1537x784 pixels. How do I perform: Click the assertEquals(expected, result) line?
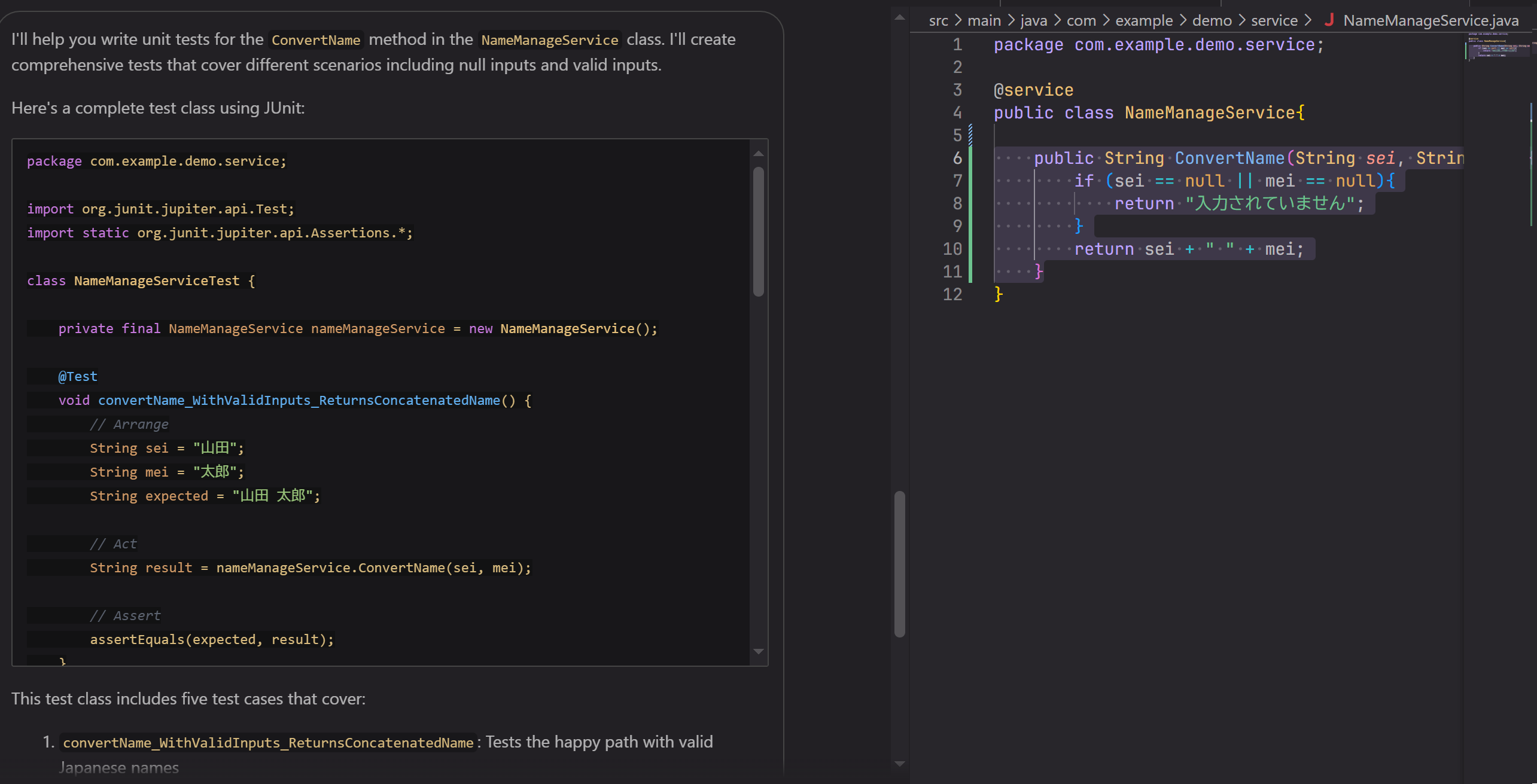(212, 639)
